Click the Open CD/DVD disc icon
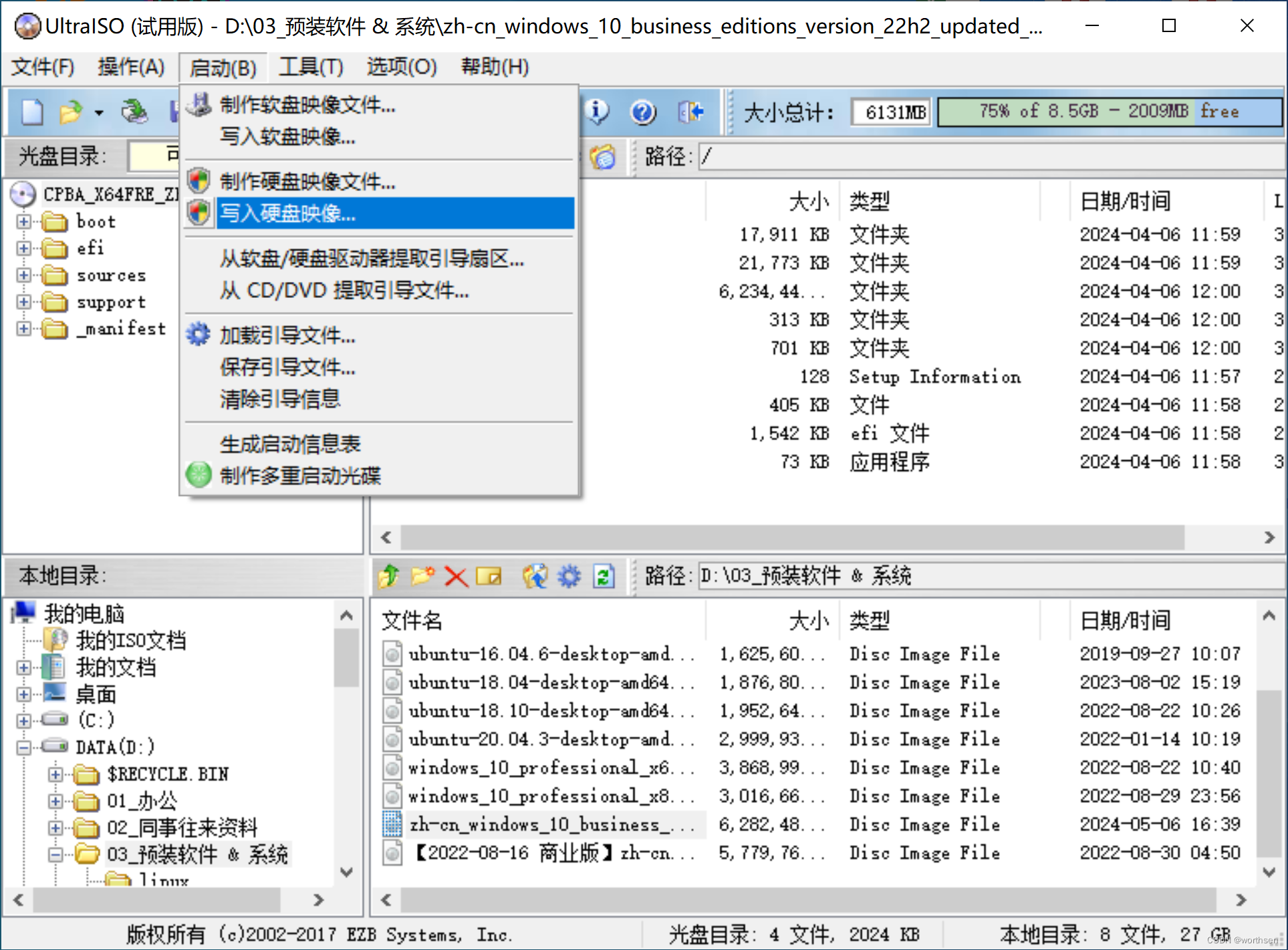Image resolution: width=1288 pixels, height=950 pixels. 134,112
